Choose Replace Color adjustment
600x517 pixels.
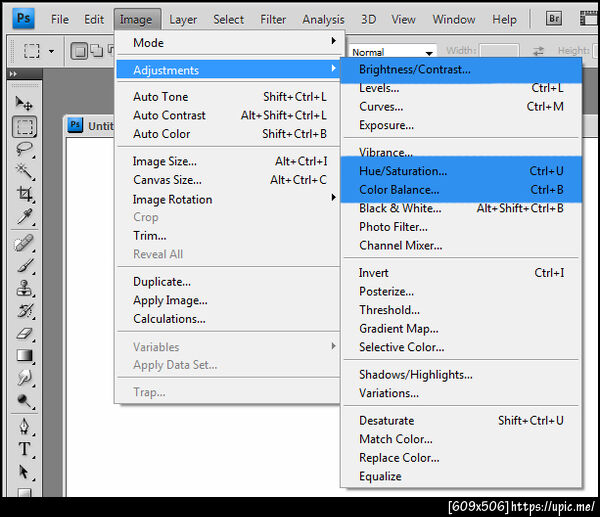click(x=461, y=458)
